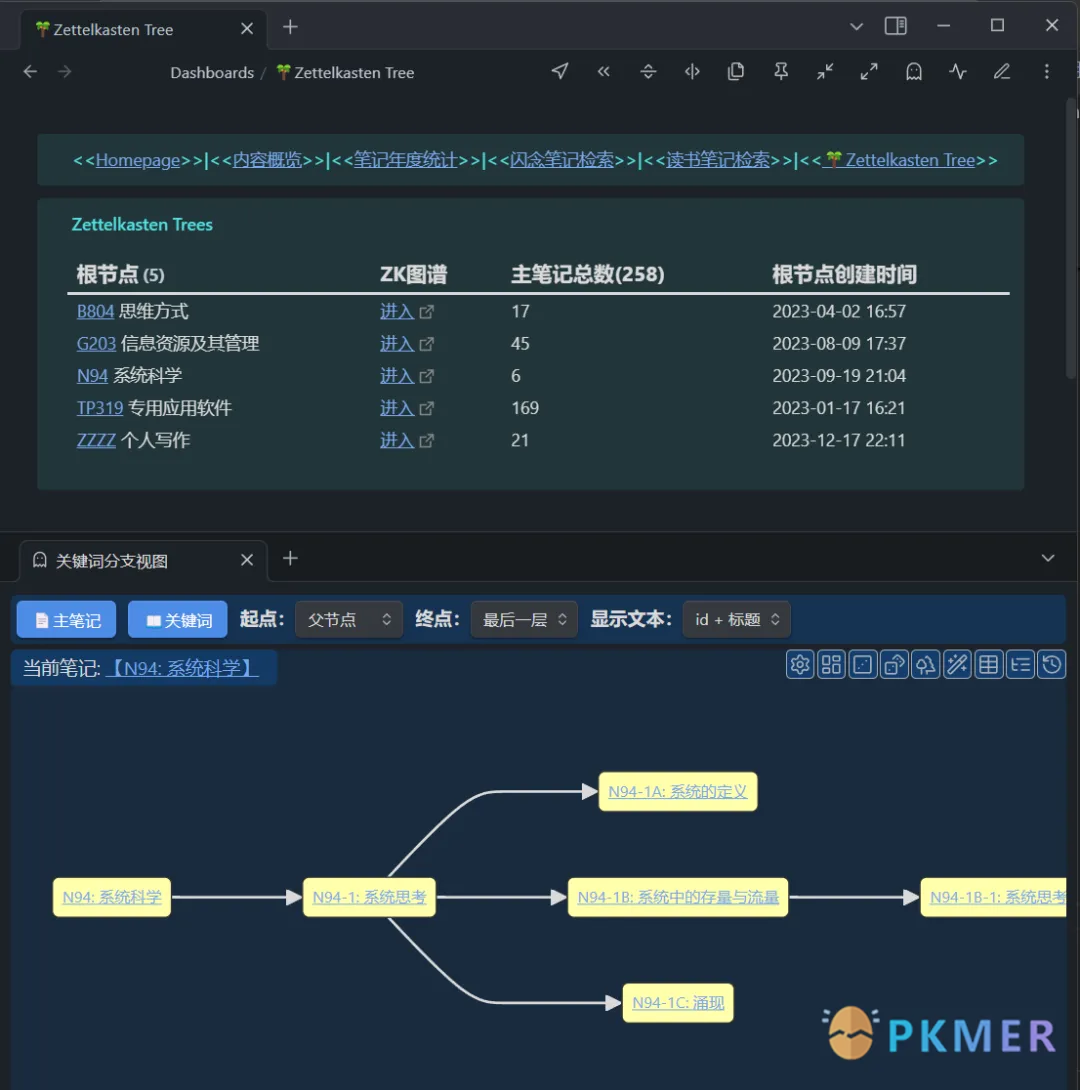
Task: Open the 起点 dropdown showing 父节点
Action: [x=348, y=619]
